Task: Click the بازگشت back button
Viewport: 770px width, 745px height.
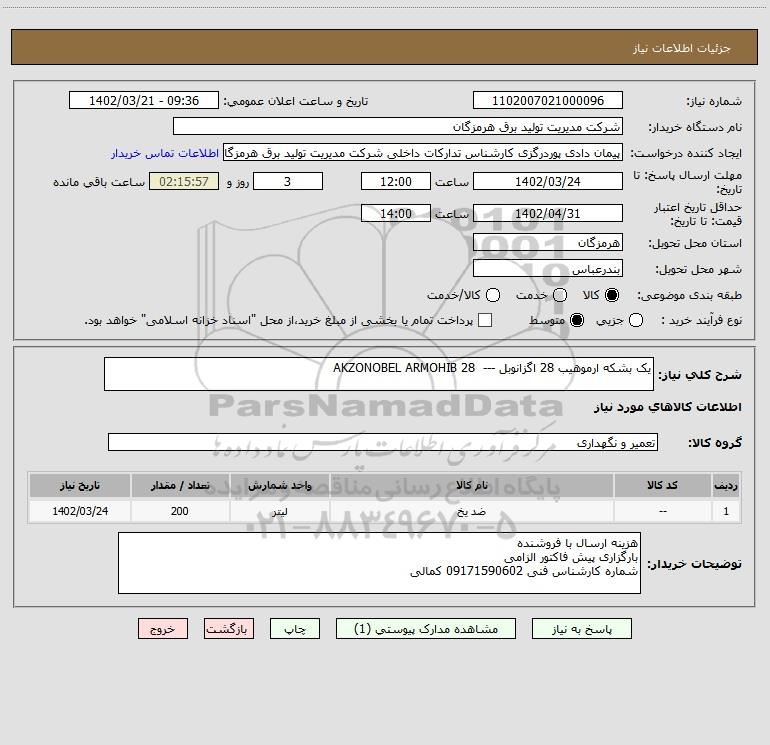Action: pos(229,629)
